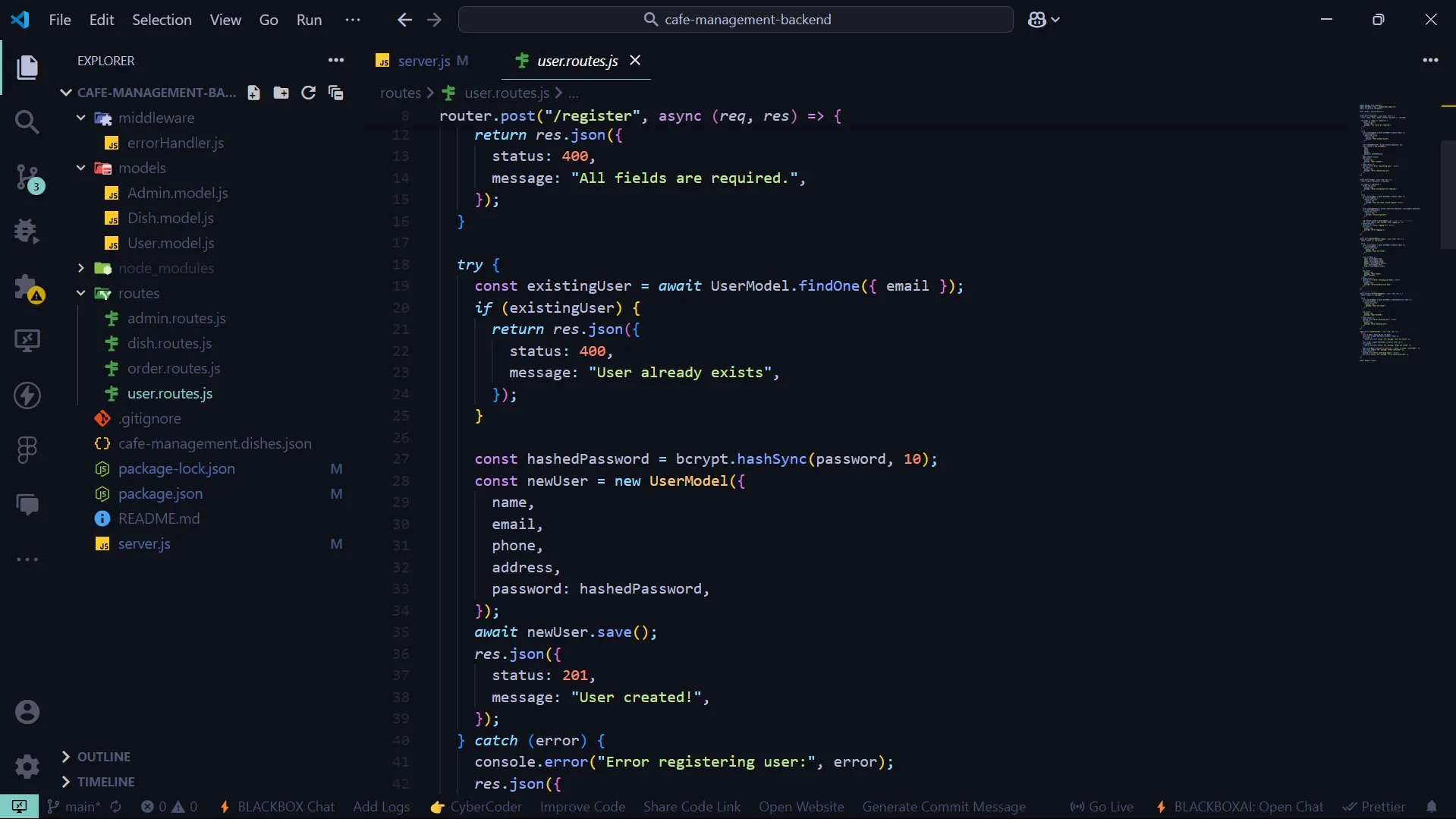Collapse the routes folder
The width and height of the screenshot is (1456, 819).
81,293
